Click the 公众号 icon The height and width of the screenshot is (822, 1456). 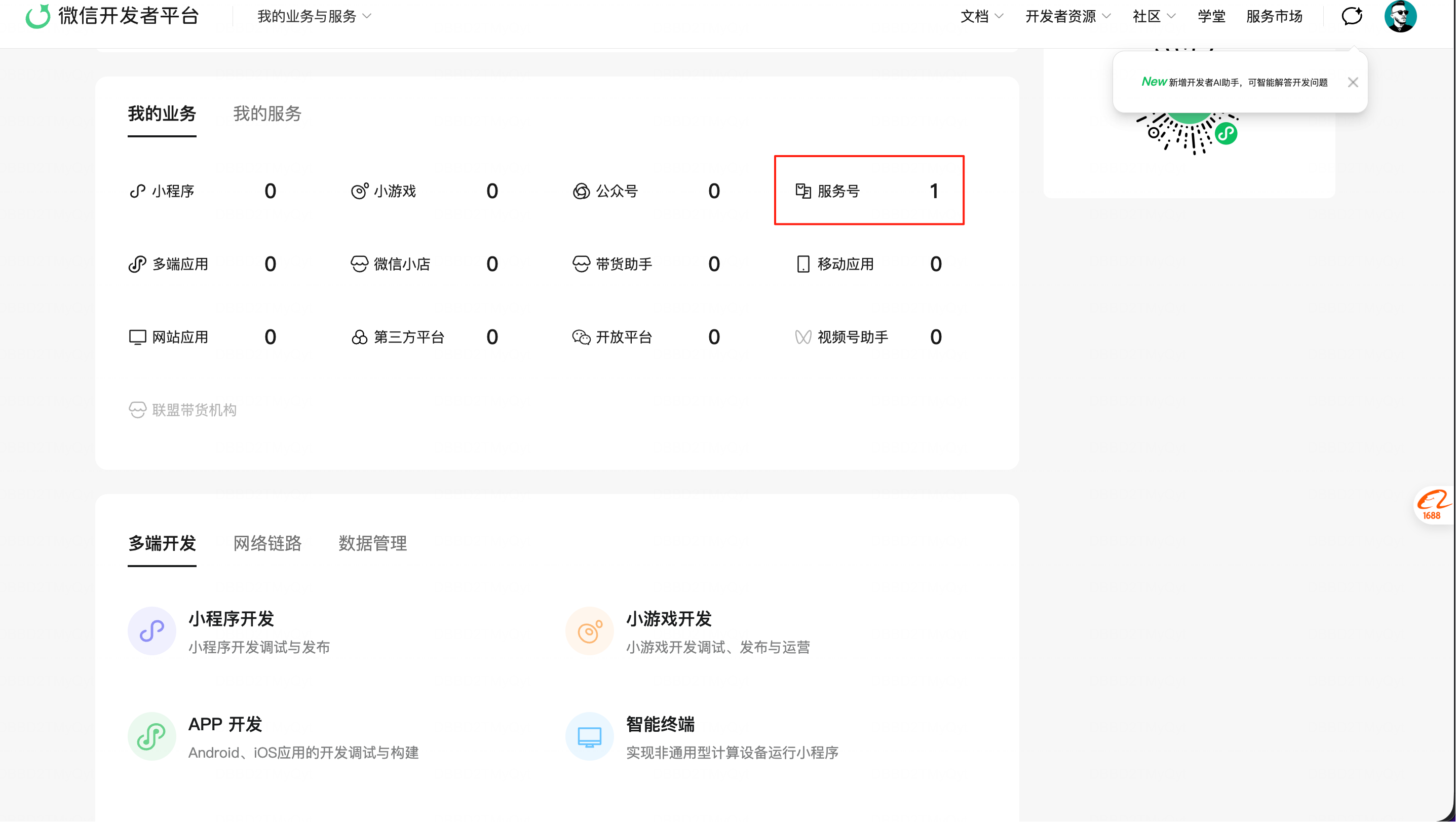tap(581, 191)
